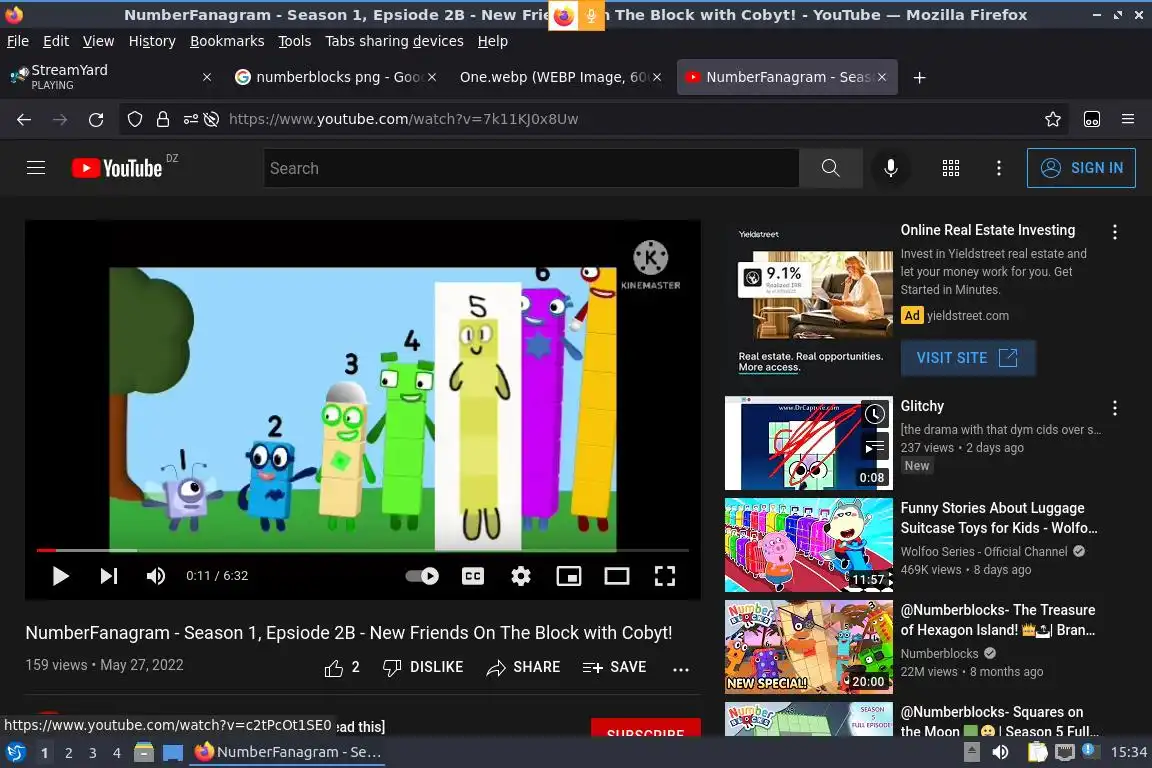Save video to playlist
This screenshot has width=1152, height=768.
614,667
